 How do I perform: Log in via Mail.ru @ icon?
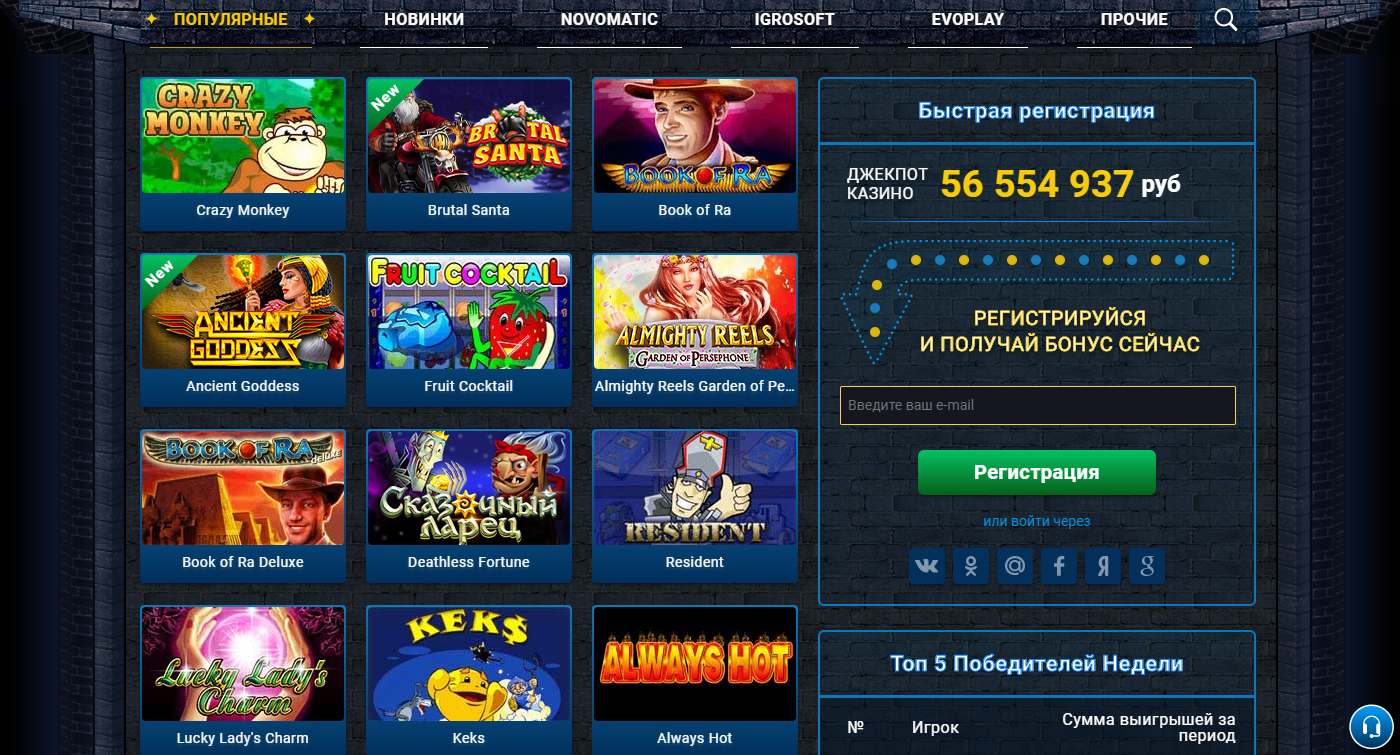click(1015, 567)
